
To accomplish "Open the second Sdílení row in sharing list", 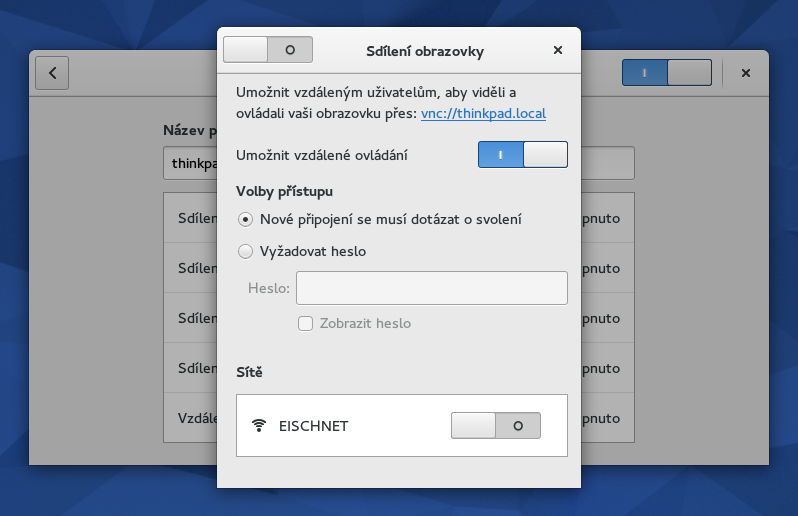I will [x=195, y=268].
